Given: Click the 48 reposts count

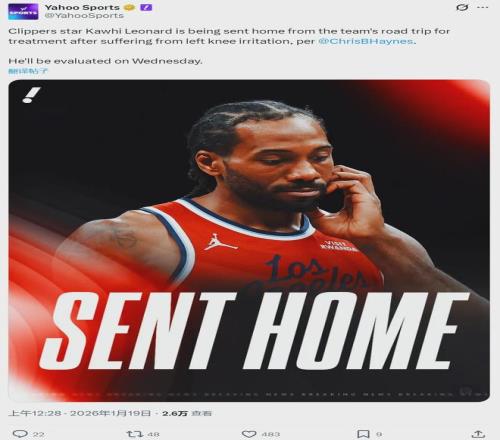Looking at the screenshot, I should [x=153, y=434].
